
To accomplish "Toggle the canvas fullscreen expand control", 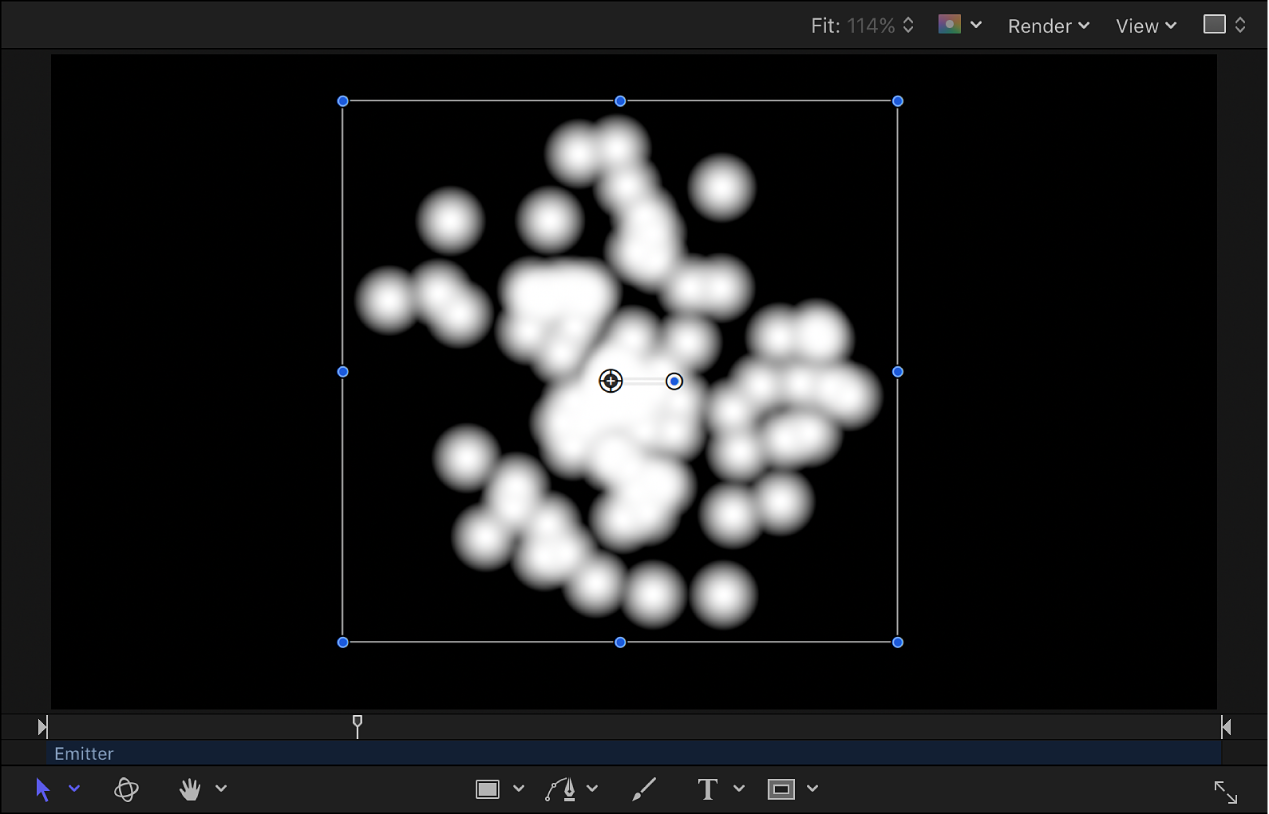I will tap(1226, 792).
